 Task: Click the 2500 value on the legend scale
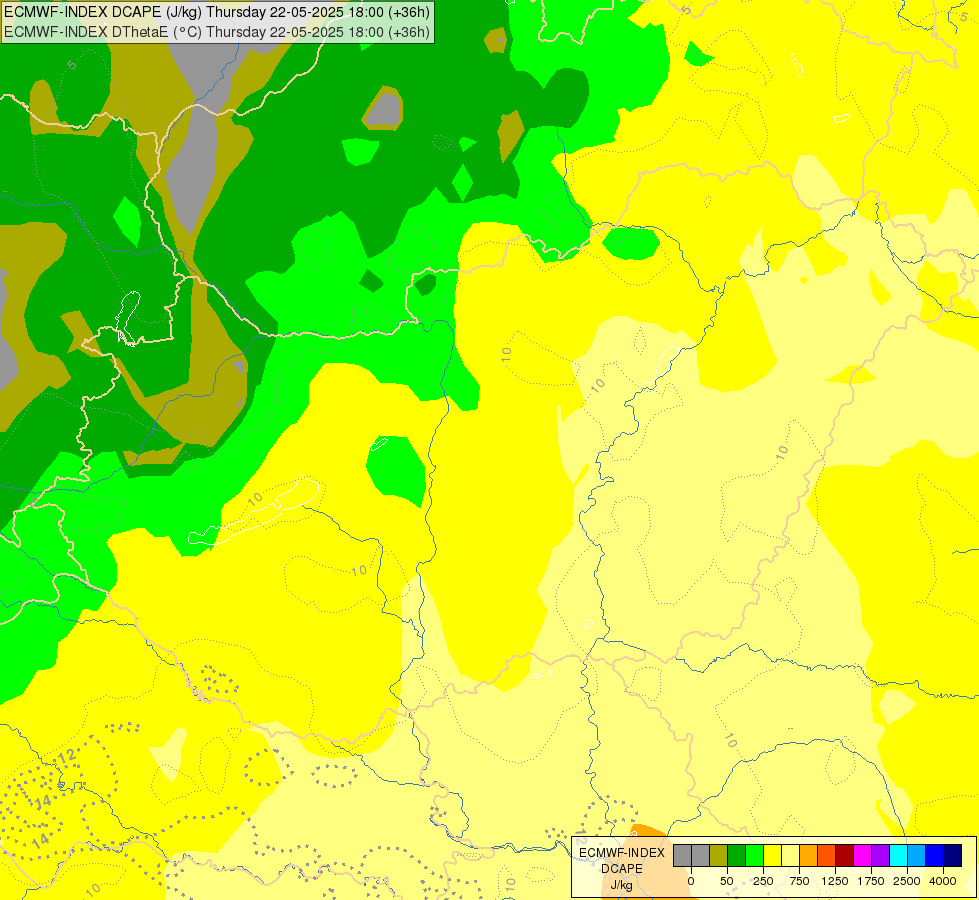point(907,881)
